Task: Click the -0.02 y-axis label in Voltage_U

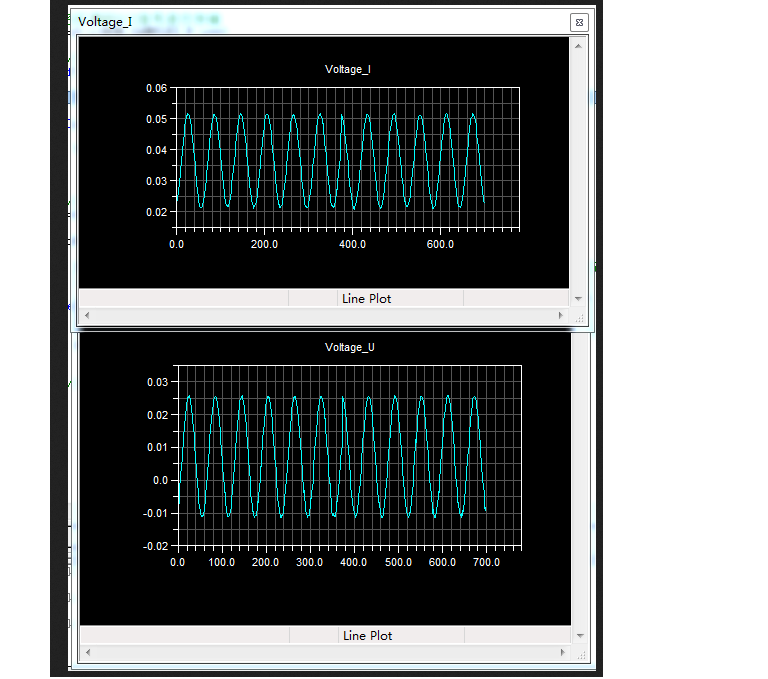Action: coord(155,546)
